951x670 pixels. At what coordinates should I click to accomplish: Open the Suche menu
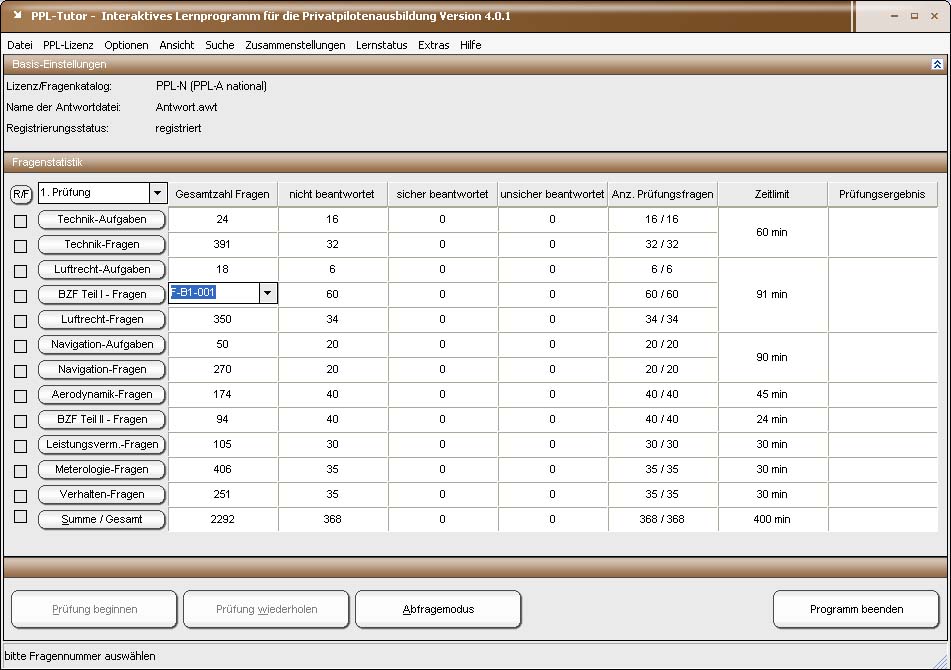click(220, 45)
